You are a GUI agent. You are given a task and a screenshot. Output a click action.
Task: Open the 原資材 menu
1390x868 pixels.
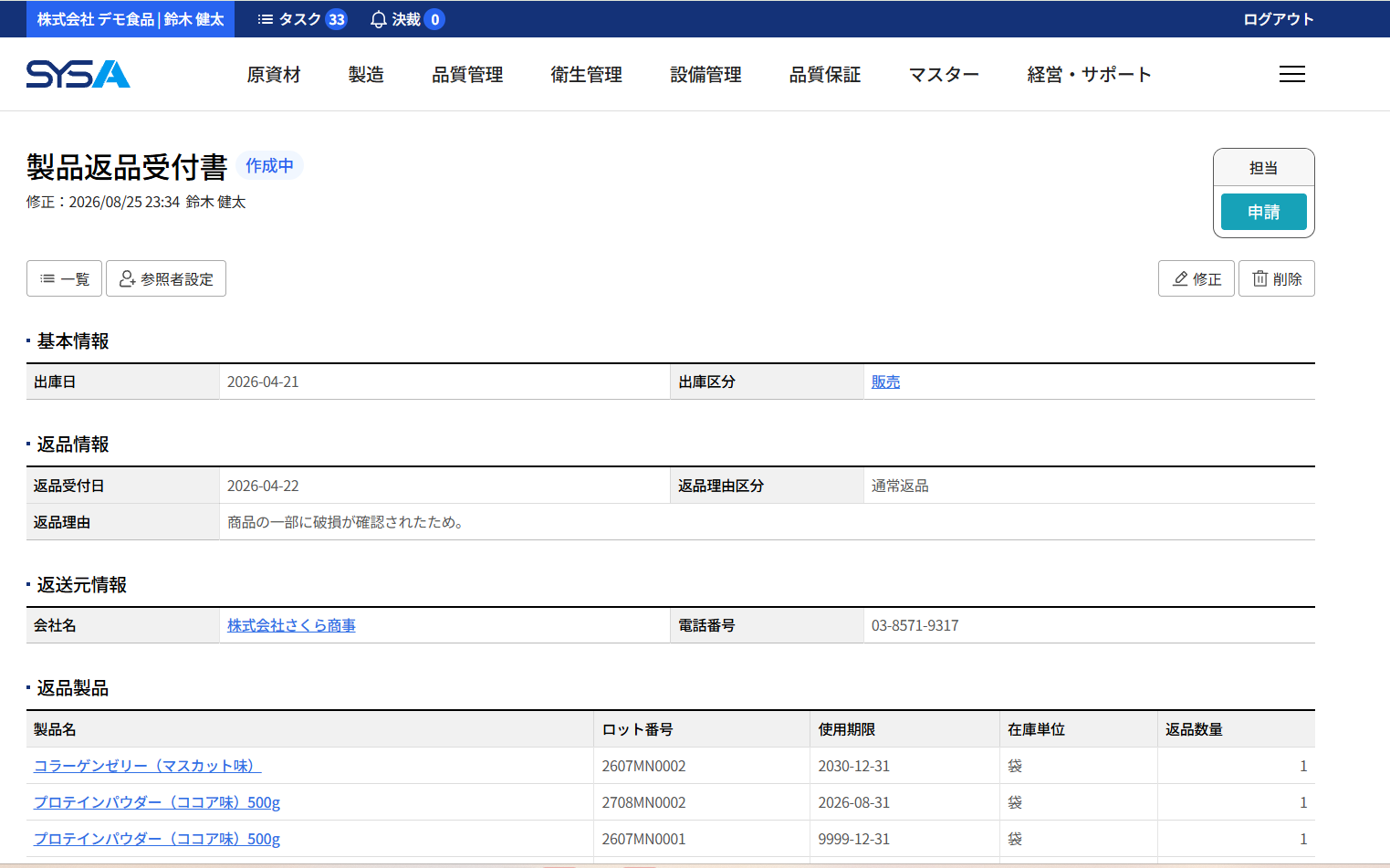pyautogui.click(x=274, y=75)
